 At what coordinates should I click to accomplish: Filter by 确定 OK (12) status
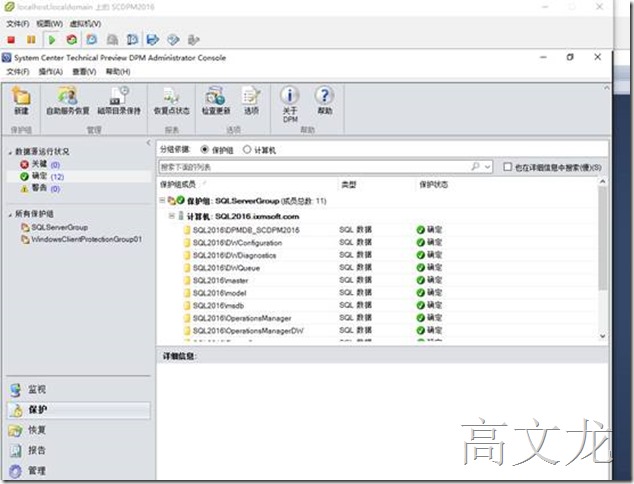pyautogui.click(x=42, y=176)
